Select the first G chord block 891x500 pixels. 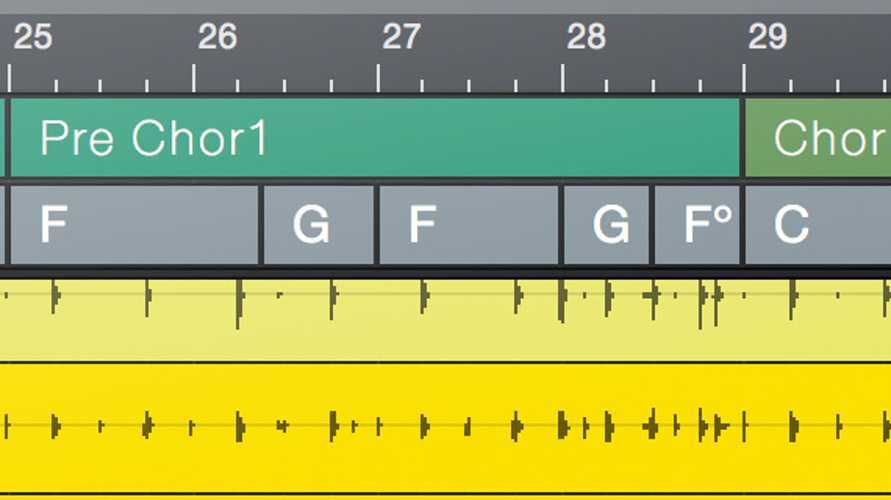coord(319,225)
